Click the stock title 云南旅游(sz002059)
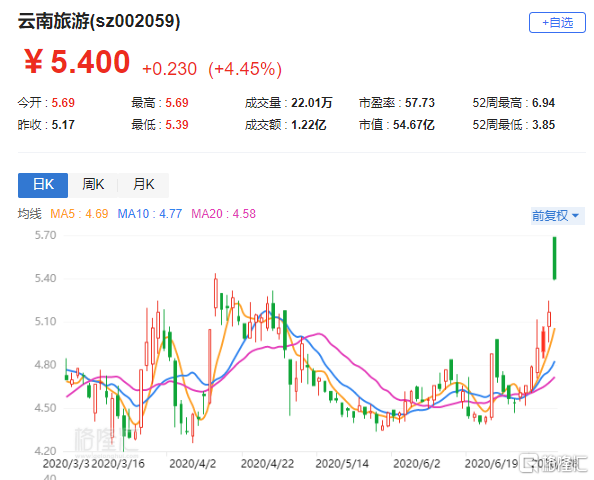Image resolution: width=594 pixels, height=480 pixels. click(x=98, y=21)
